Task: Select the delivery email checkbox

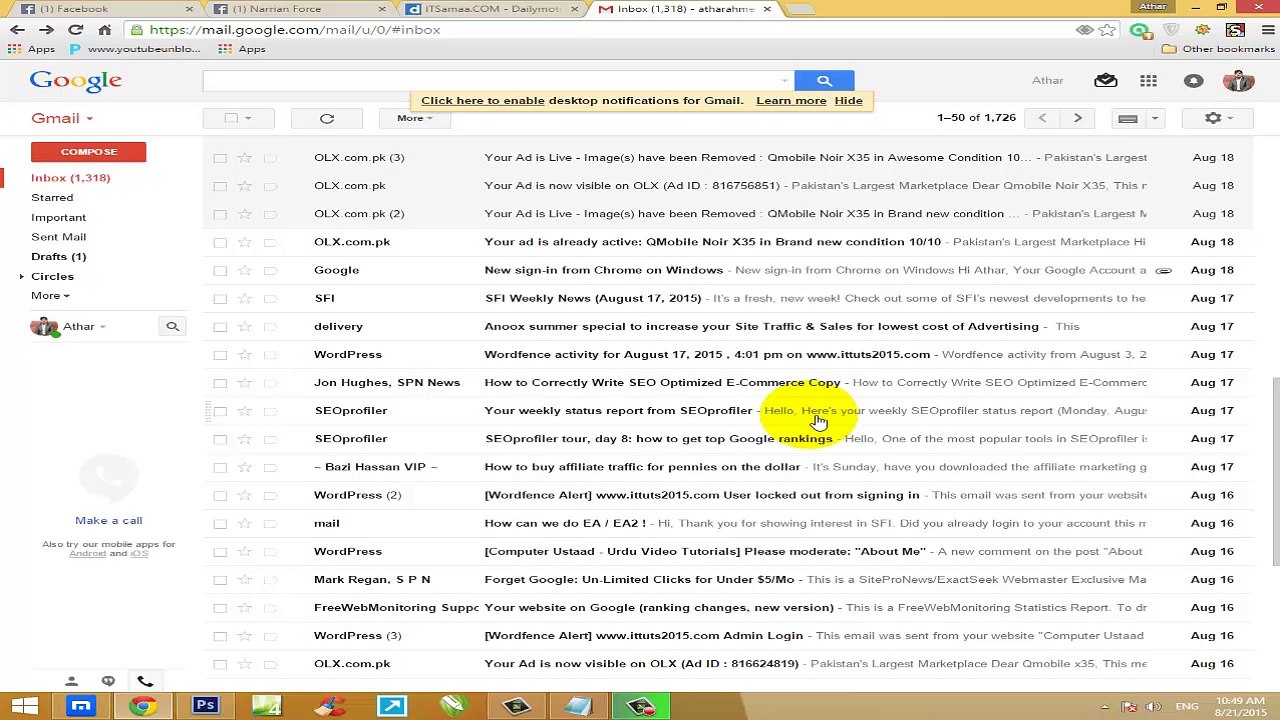Action: tap(220, 326)
